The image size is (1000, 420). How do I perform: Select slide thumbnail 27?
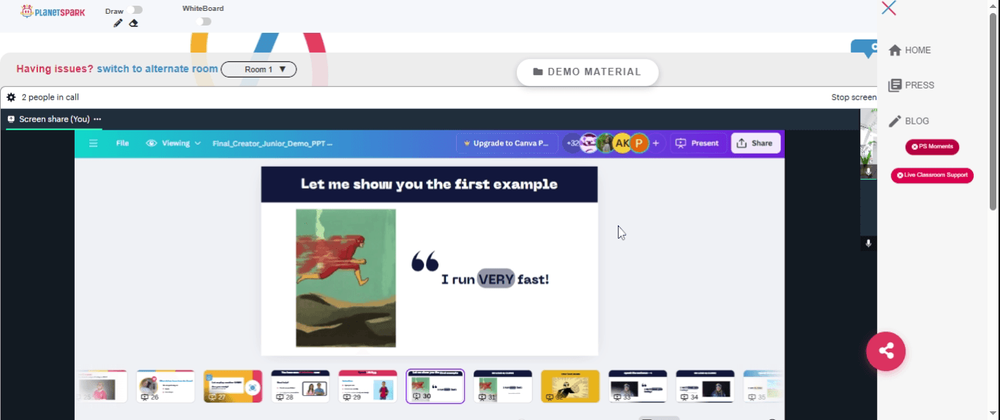click(x=233, y=386)
